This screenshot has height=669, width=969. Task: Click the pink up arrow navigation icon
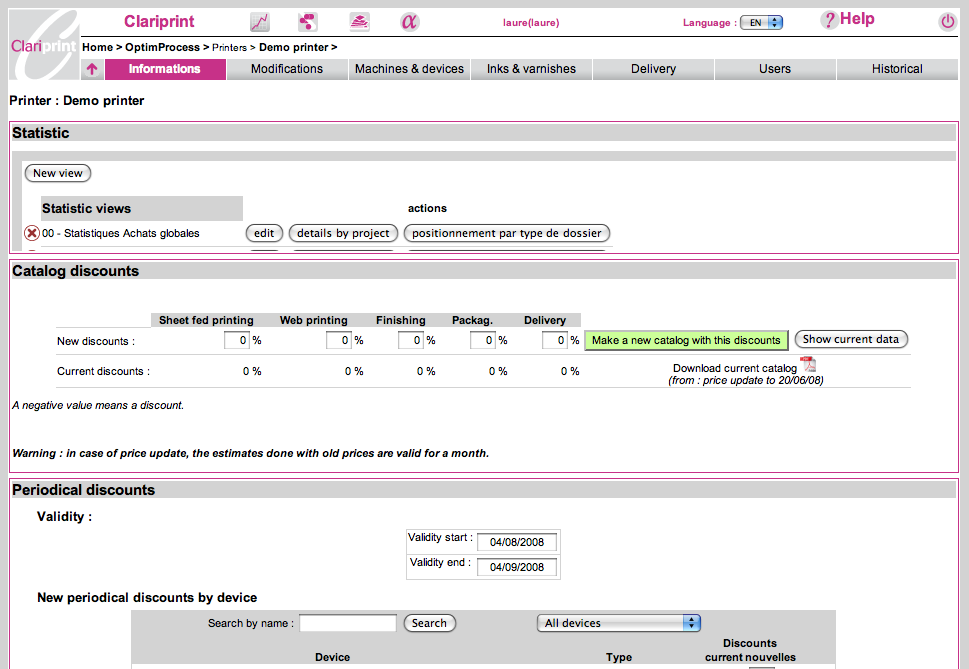pos(92,69)
